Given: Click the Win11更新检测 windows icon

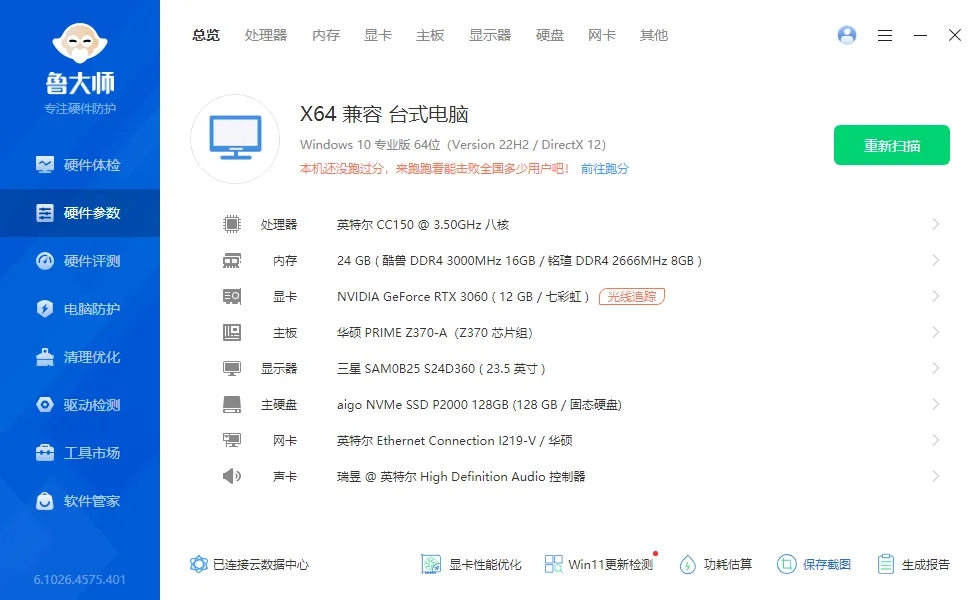Looking at the screenshot, I should pyautogui.click(x=553, y=564).
